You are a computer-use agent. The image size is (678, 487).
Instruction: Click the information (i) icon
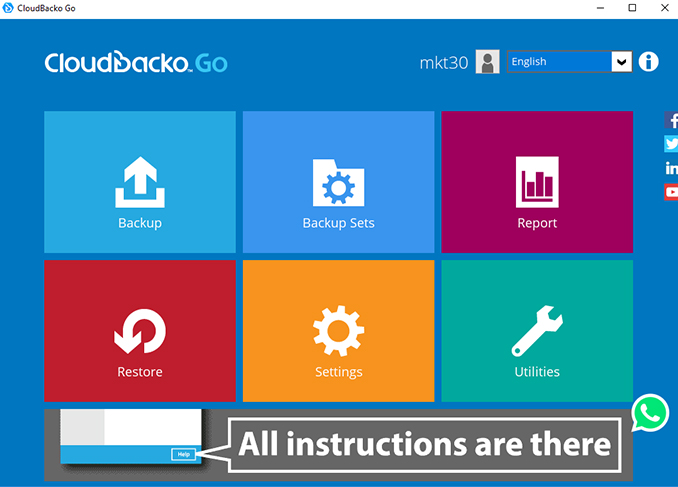pyautogui.click(x=648, y=61)
